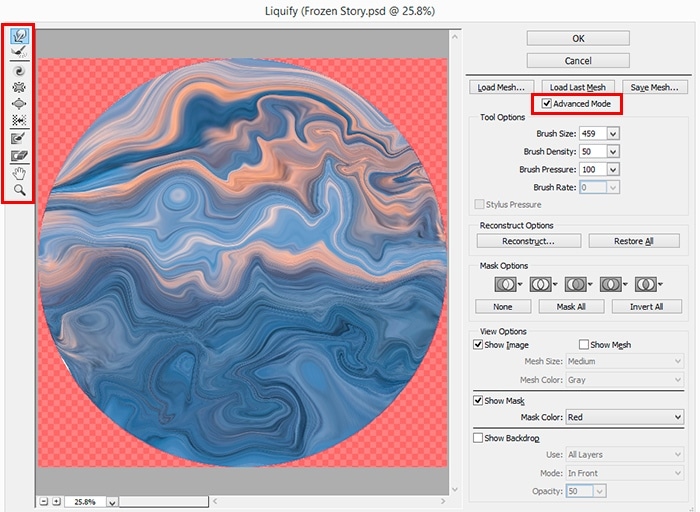The height and width of the screenshot is (512, 700).
Task: Select the Push Left tool
Action: click(x=19, y=120)
